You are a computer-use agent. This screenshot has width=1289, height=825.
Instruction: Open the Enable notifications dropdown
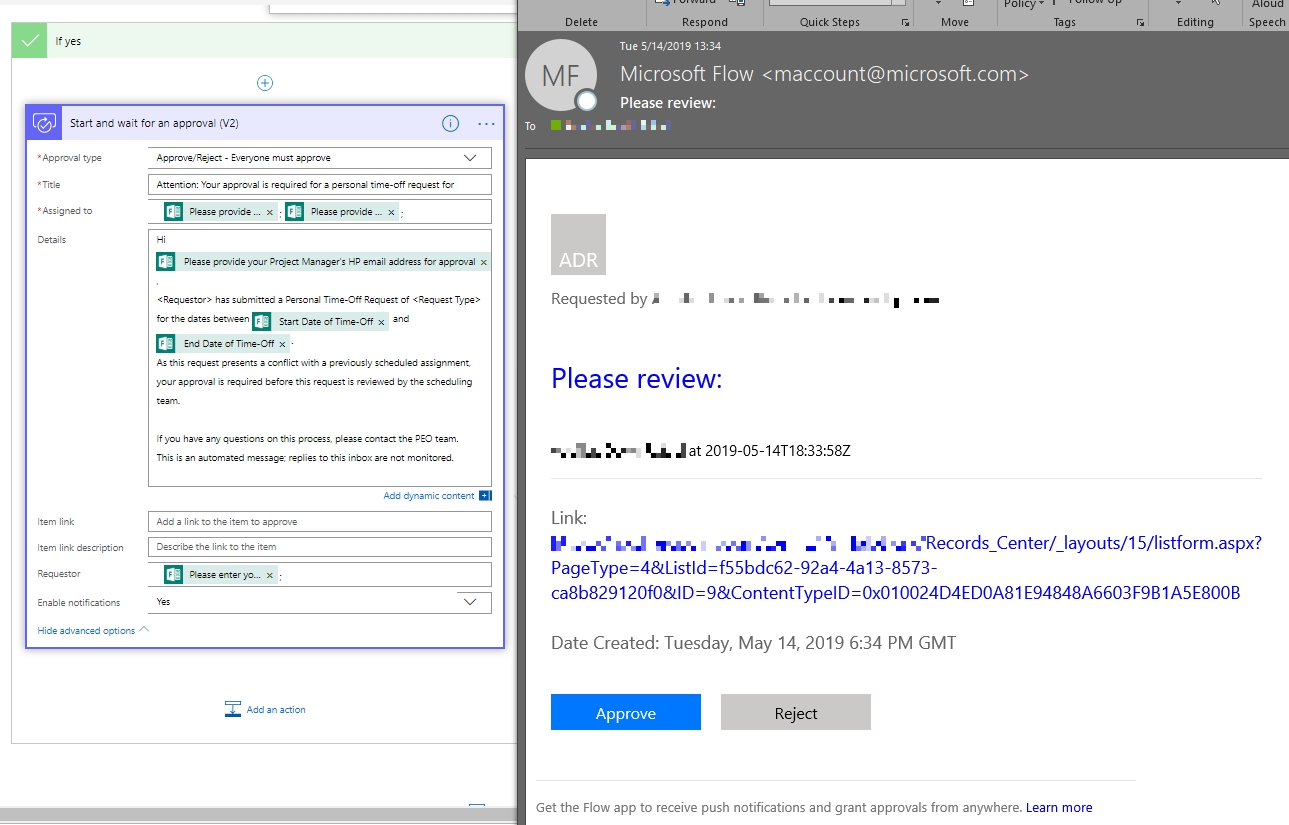470,602
